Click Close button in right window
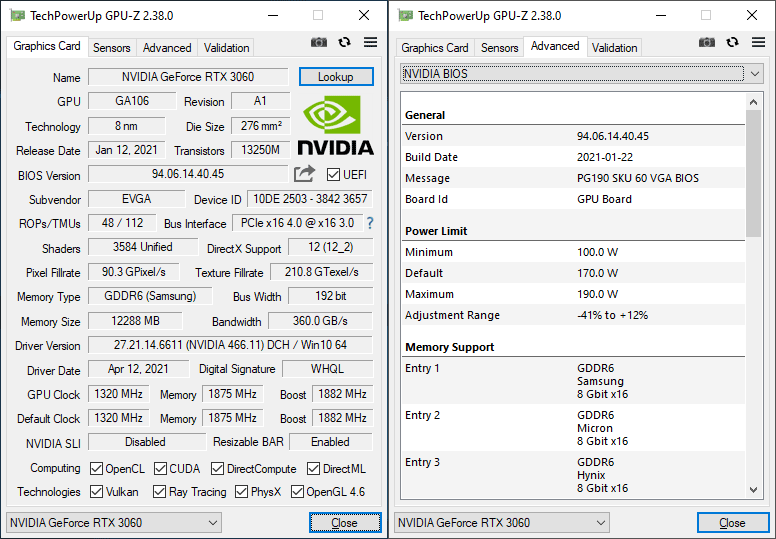776x539 pixels. [733, 523]
